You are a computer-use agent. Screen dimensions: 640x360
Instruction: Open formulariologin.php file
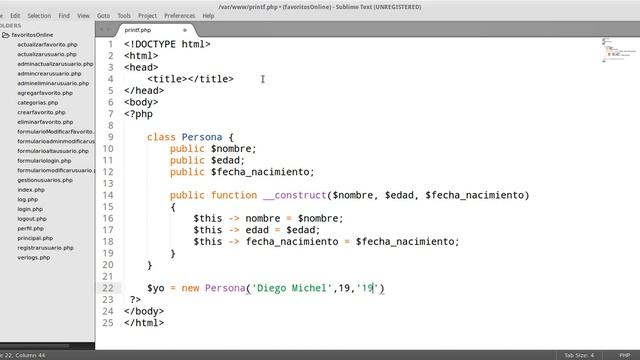[x=44, y=161]
